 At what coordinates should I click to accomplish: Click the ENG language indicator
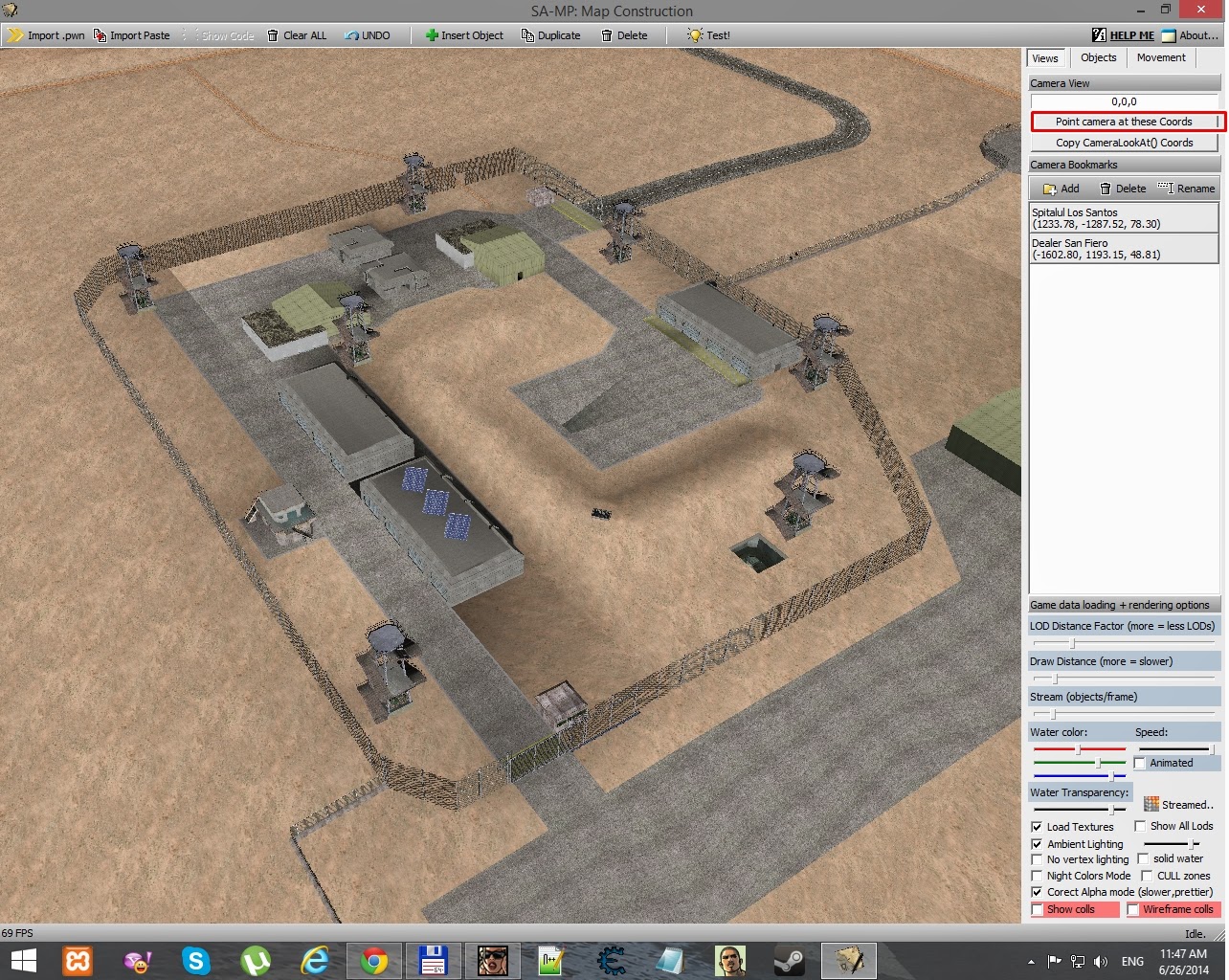pos(1132,962)
